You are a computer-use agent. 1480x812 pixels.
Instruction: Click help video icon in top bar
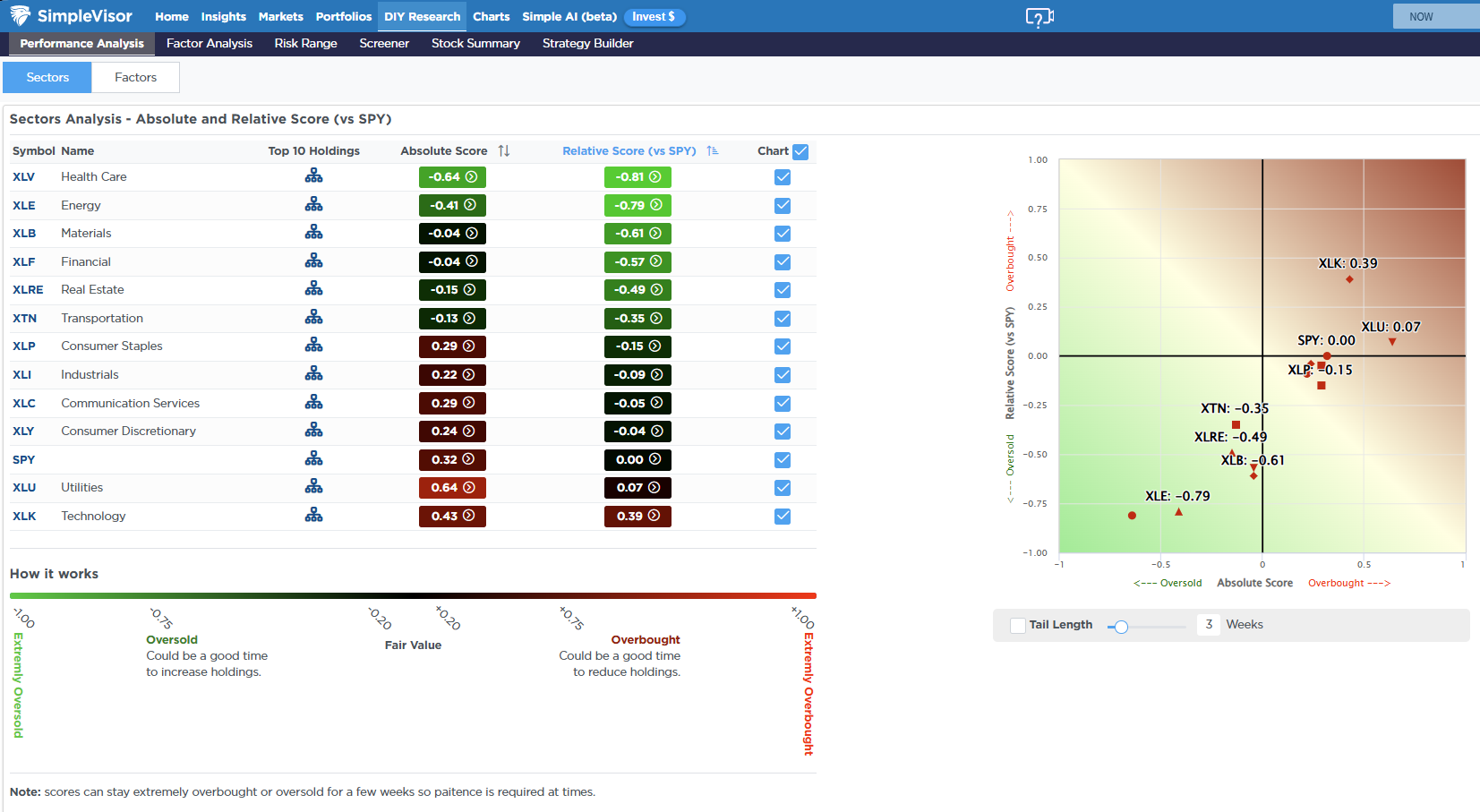(1039, 17)
